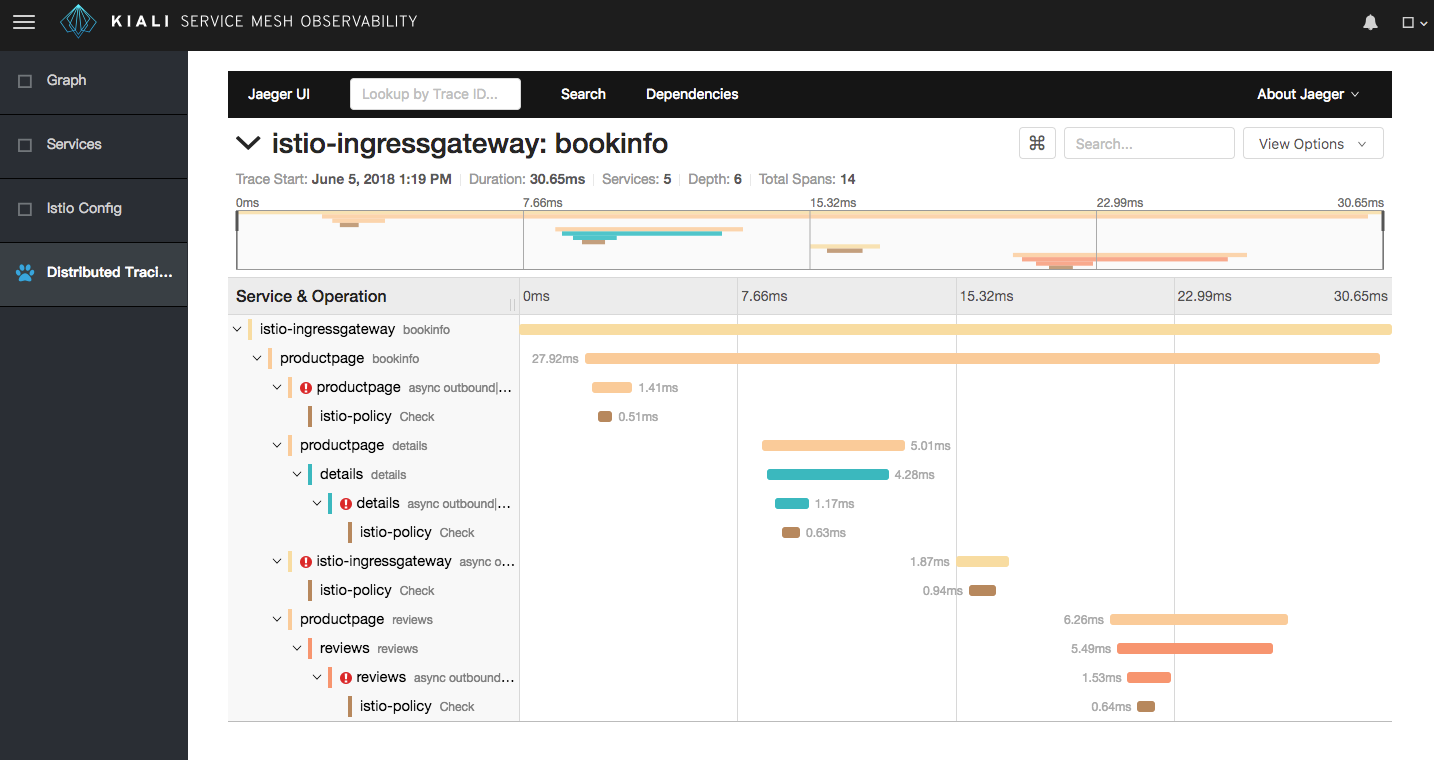
Task: Click the column resize handle beside Service & Operation
Action: tap(514, 304)
